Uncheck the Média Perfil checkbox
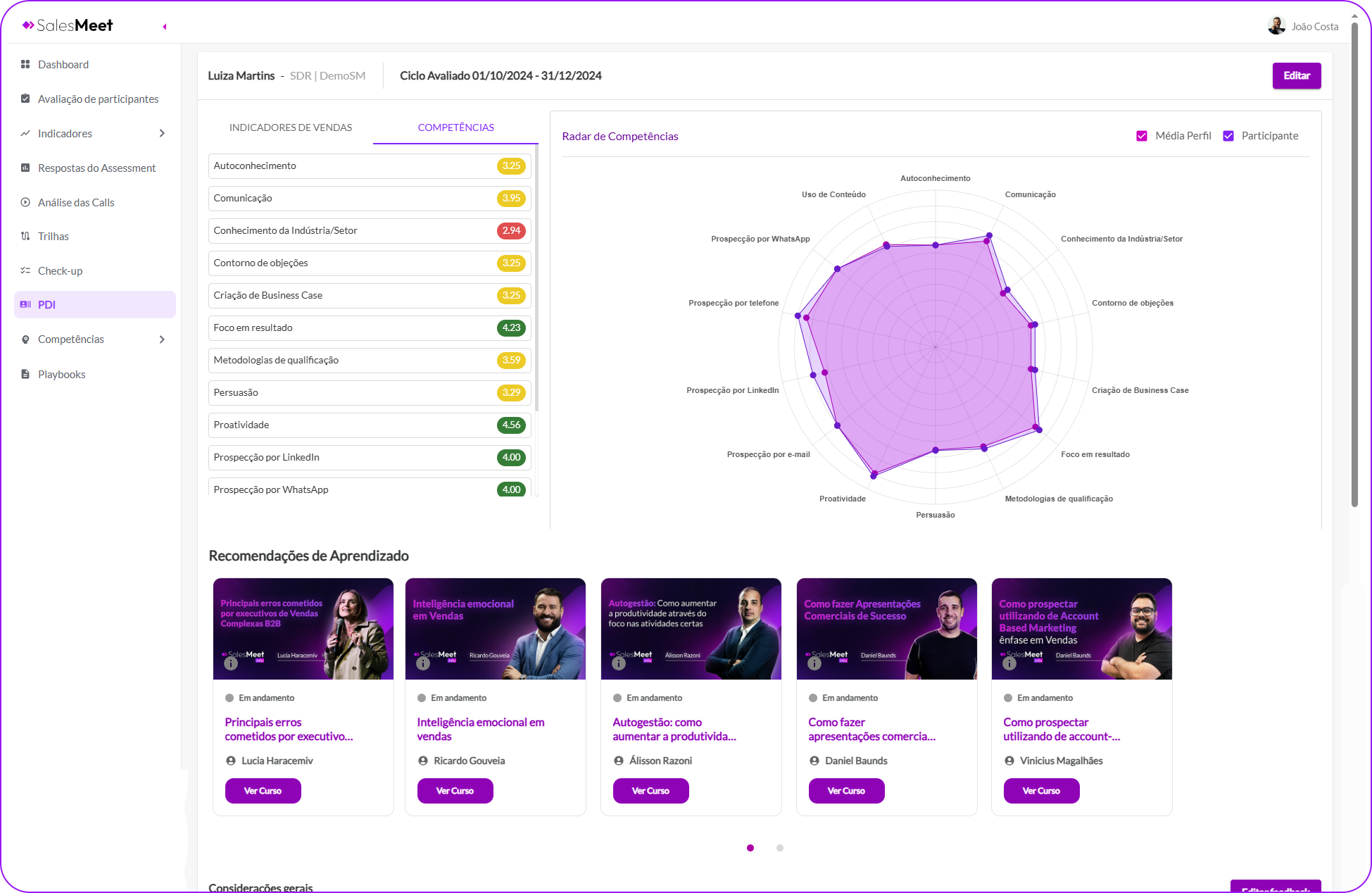 [1142, 136]
